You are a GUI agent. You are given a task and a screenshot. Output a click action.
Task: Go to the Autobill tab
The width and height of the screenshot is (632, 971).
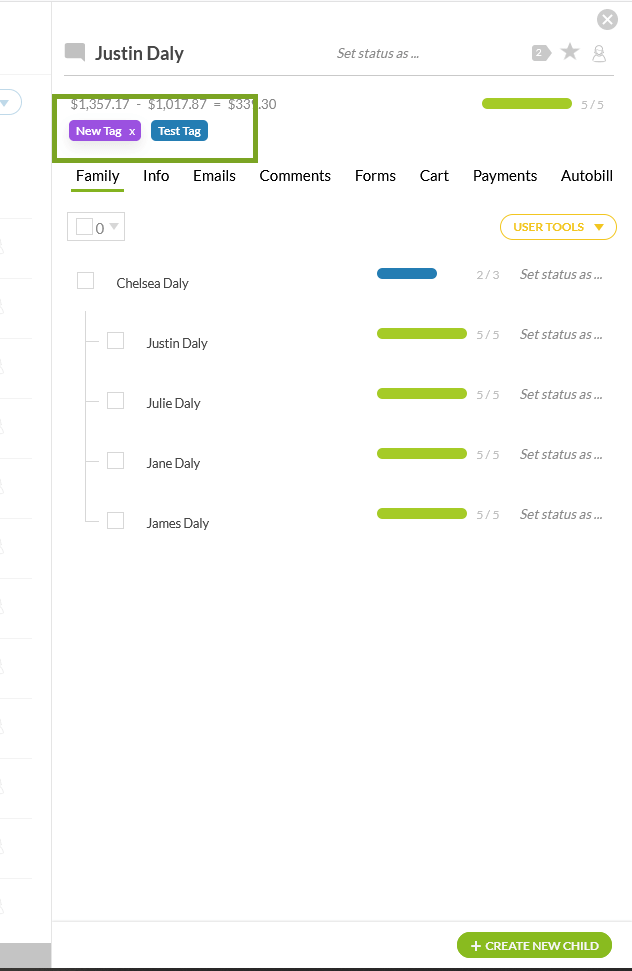click(x=586, y=176)
